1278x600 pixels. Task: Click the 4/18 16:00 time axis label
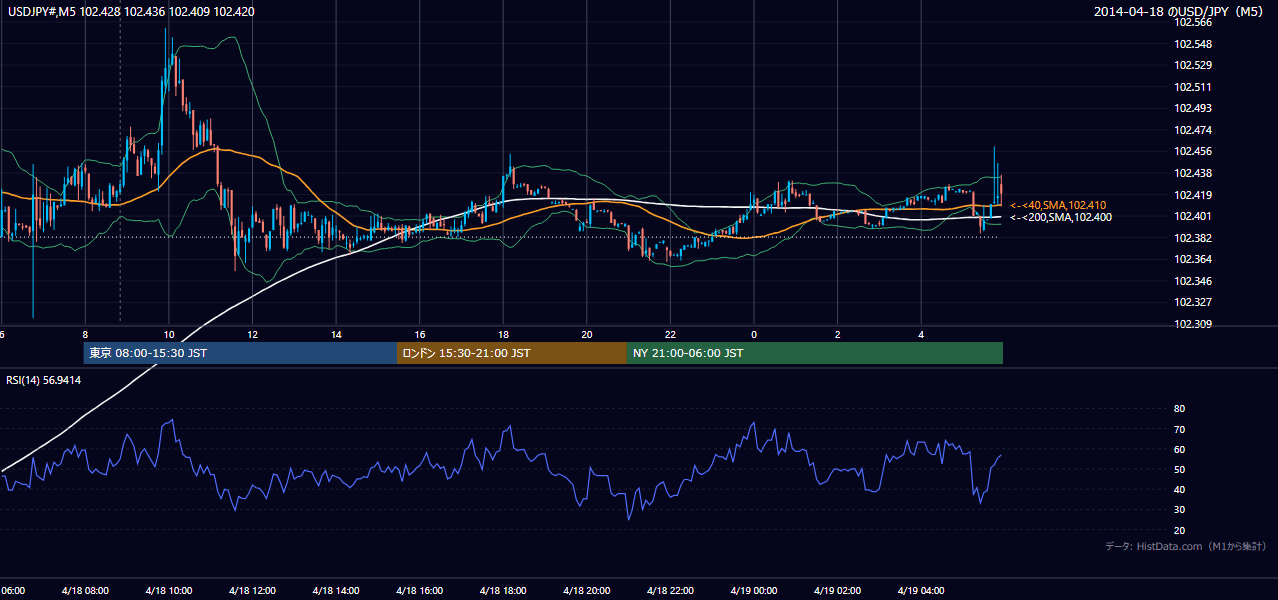point(420,590)
